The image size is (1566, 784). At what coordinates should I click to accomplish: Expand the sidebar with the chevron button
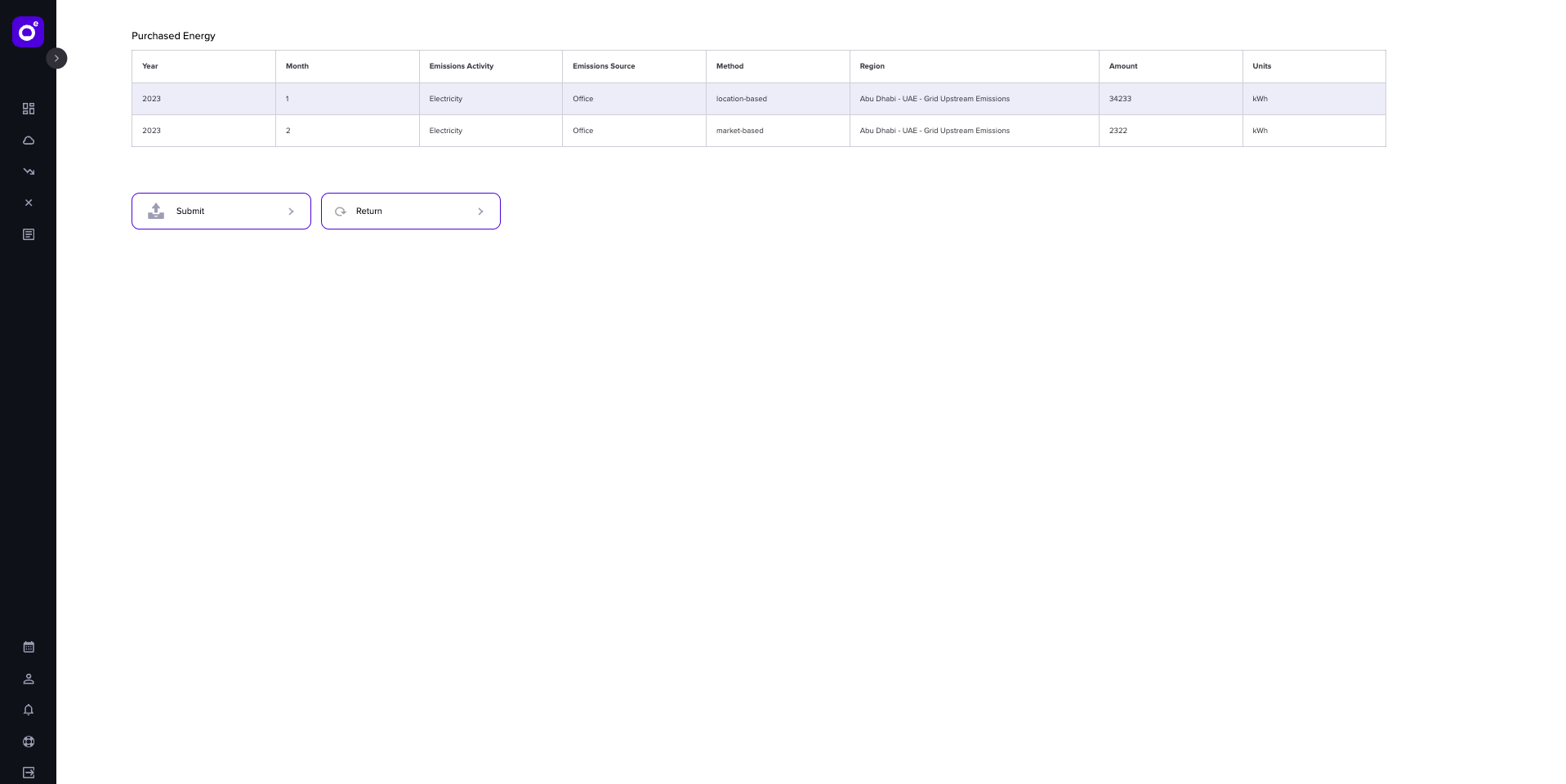pos(56,58)
